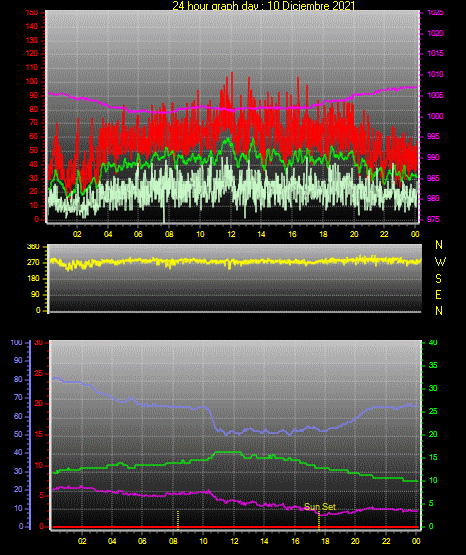Screen dimensions: 466x555
Task: Click the bottom 'N' wind direction label
Action: click(x=439, y=311)
